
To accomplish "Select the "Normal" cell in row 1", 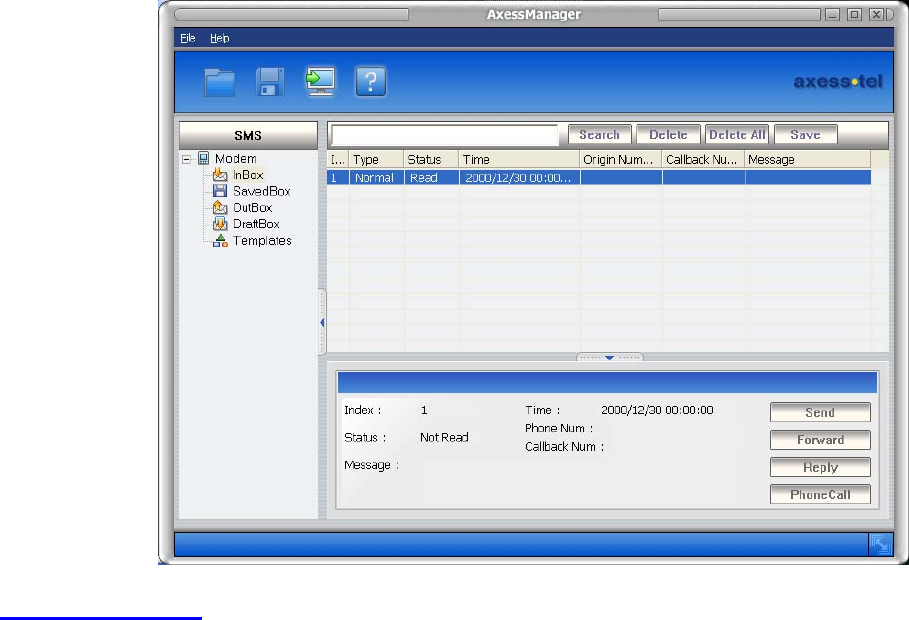I will pos(376,177).
